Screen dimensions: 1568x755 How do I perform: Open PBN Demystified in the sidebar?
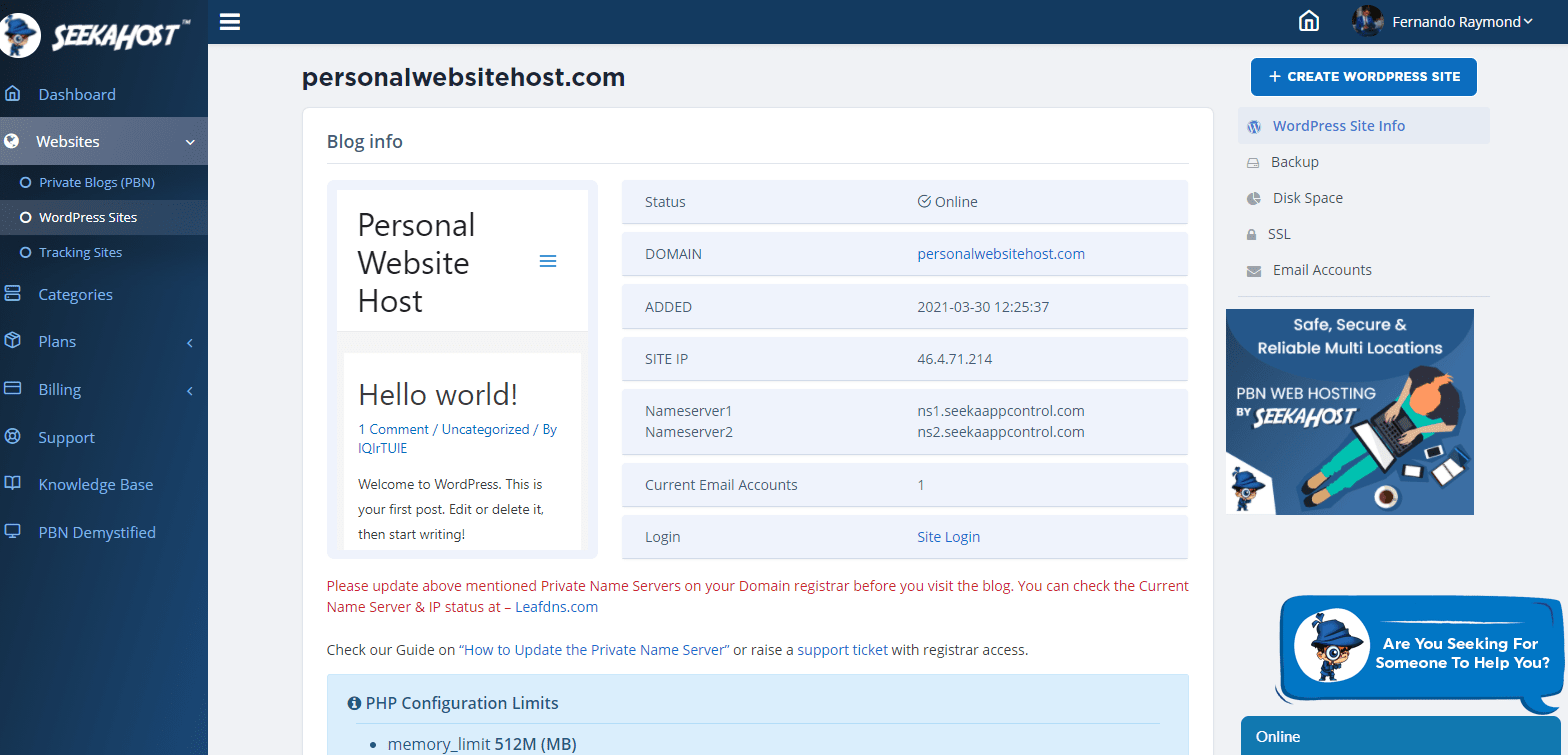(97, 532)
